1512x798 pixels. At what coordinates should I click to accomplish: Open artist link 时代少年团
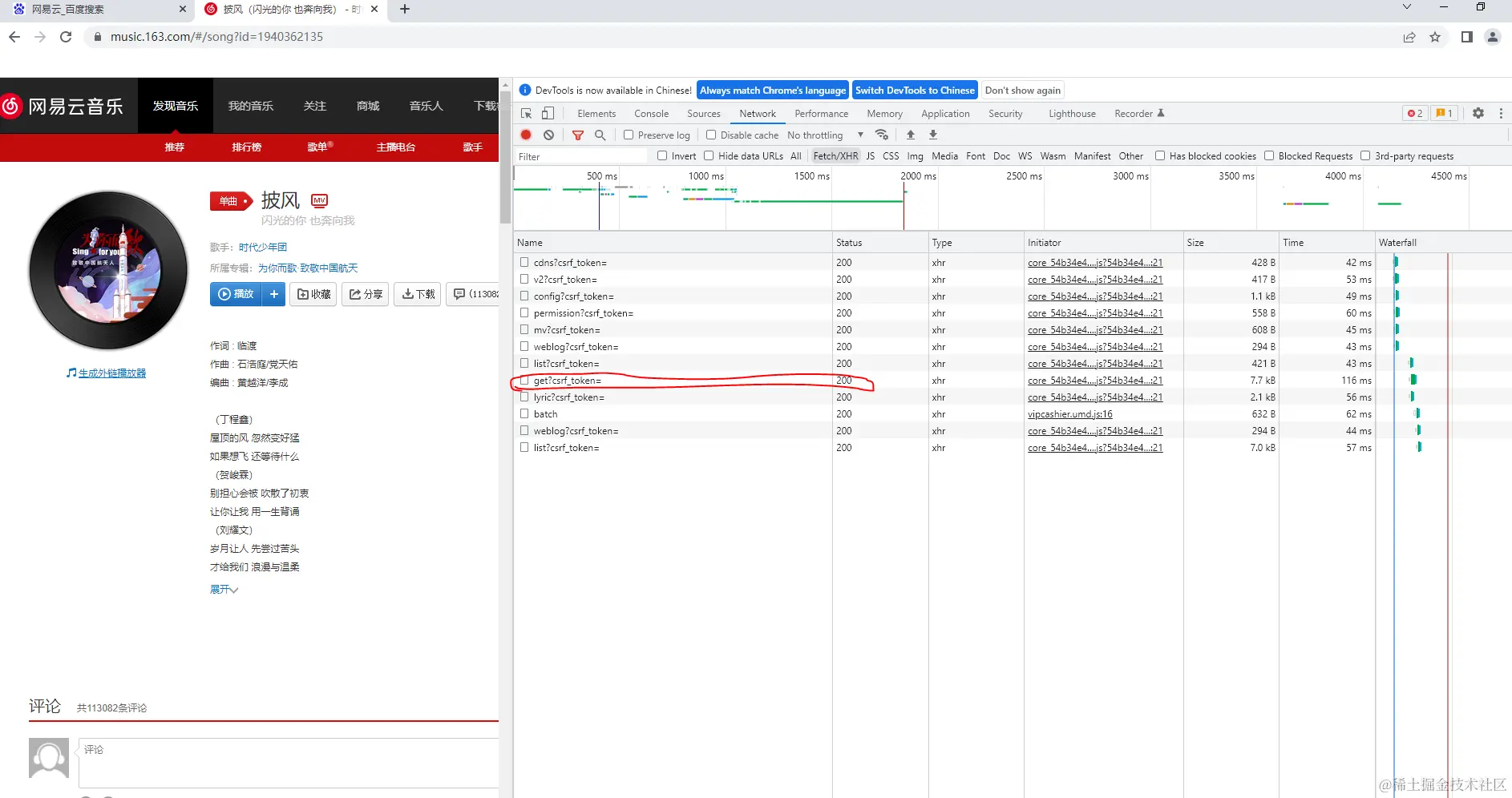[x=262, y=248]
